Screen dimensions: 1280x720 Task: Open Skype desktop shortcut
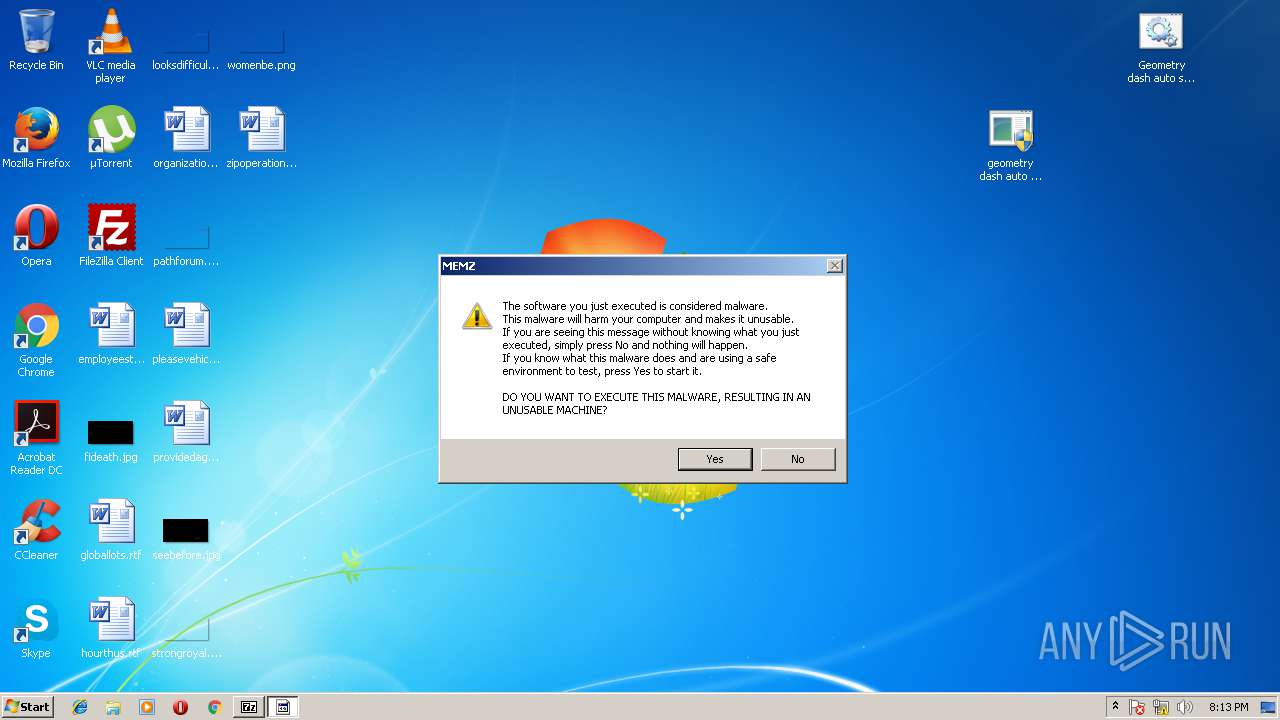pyautogui.click(x=36, y=628)
